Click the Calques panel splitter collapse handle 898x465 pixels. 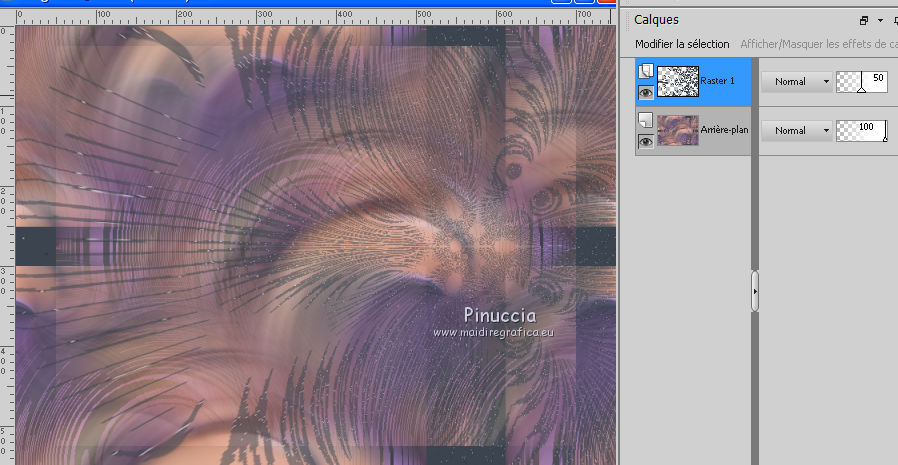tap(755, 291)
